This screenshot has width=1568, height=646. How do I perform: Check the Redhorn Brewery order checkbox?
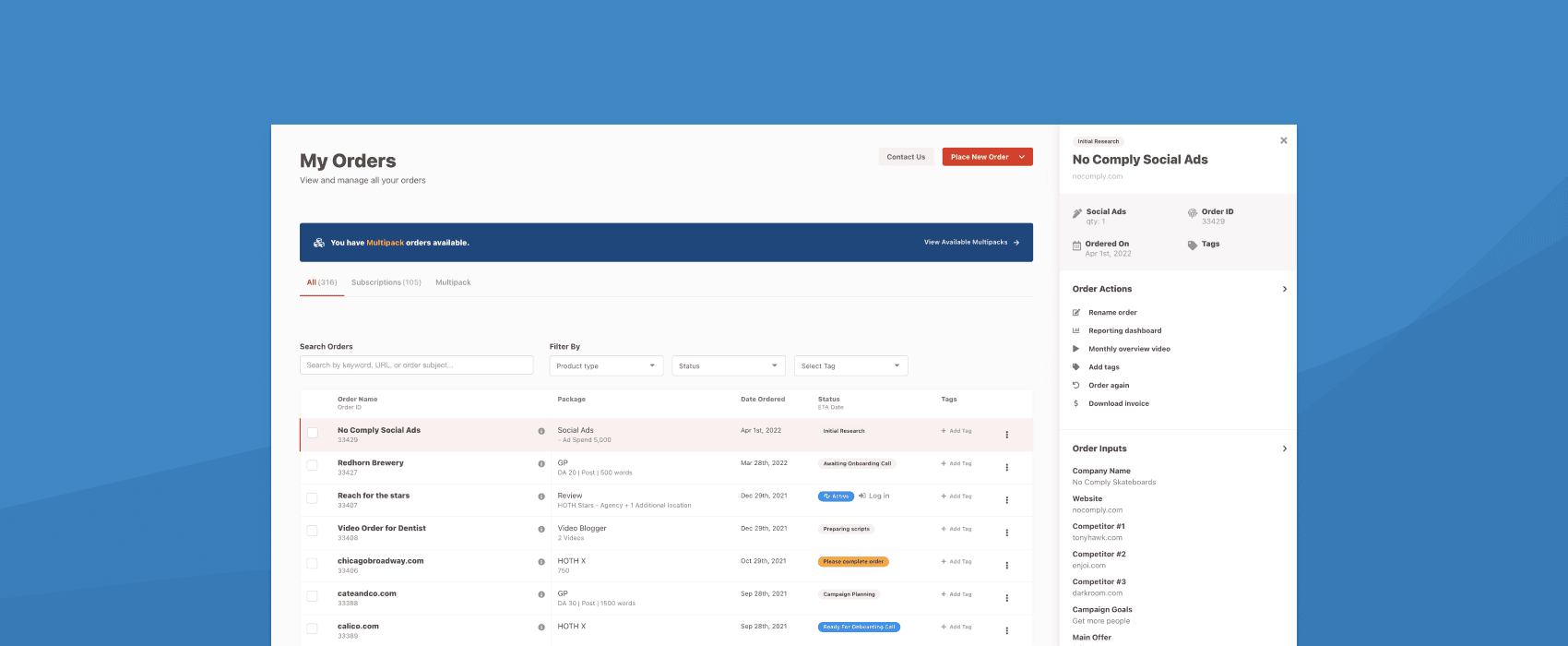(x=313, y=465)
